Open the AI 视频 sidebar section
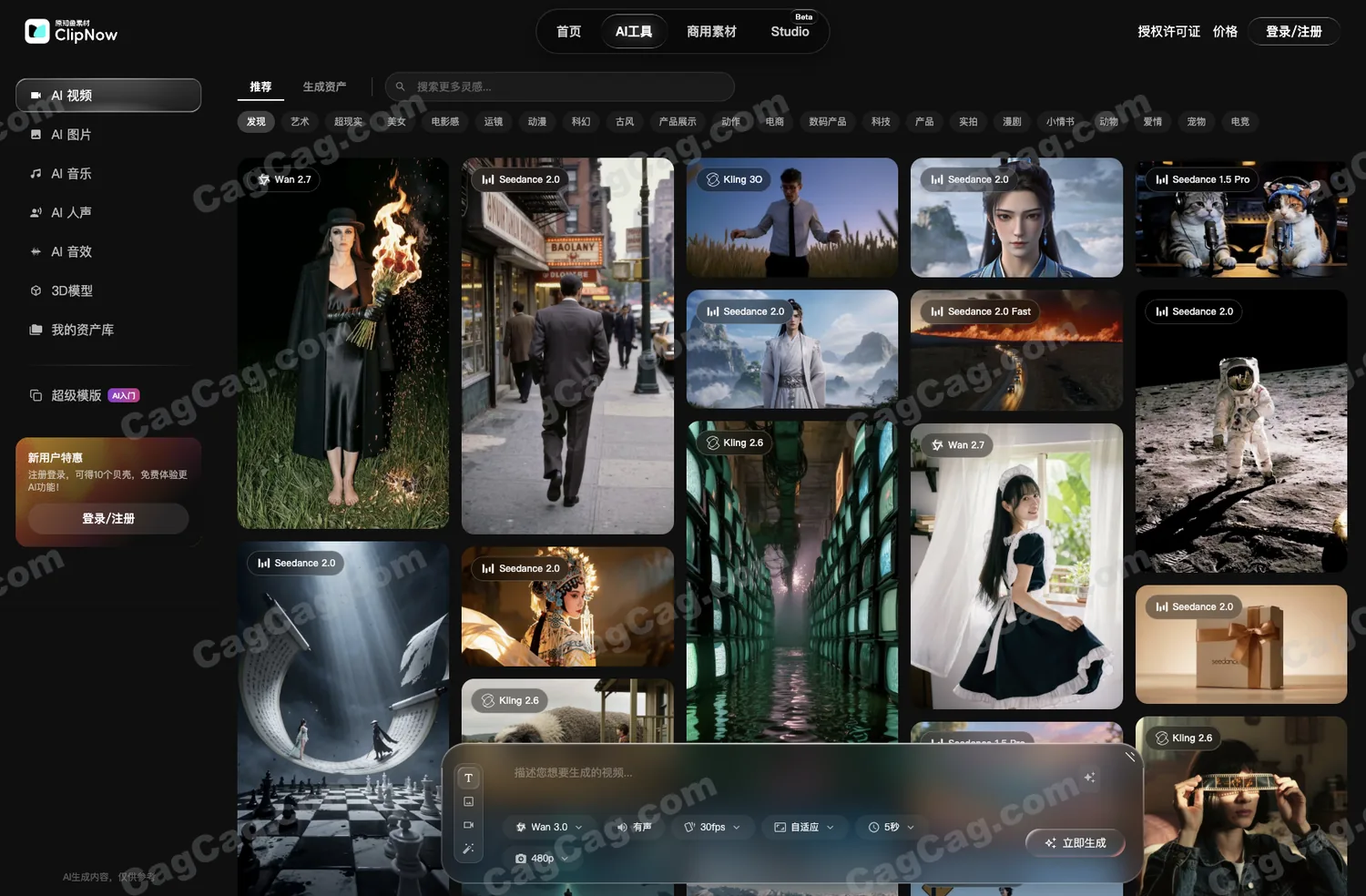Screen dimensions: 1366x896 [108, 96]
